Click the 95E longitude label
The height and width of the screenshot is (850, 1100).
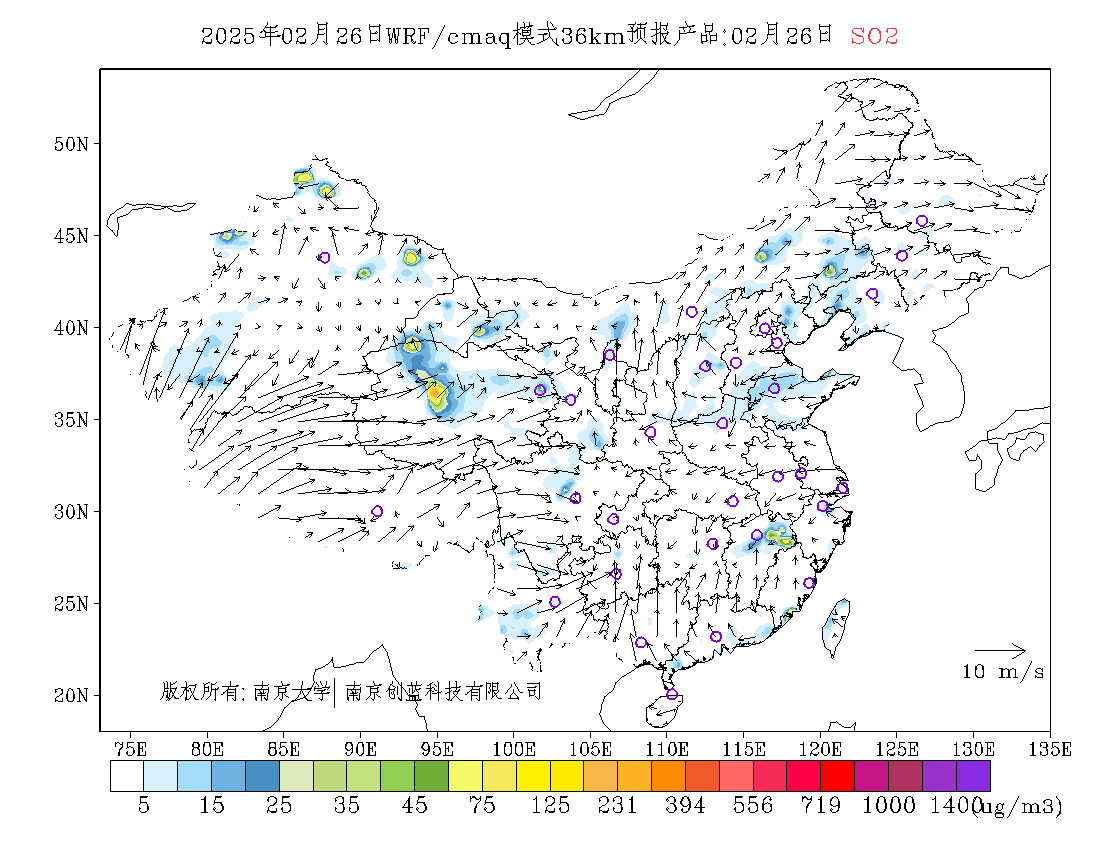pos(436,749)
